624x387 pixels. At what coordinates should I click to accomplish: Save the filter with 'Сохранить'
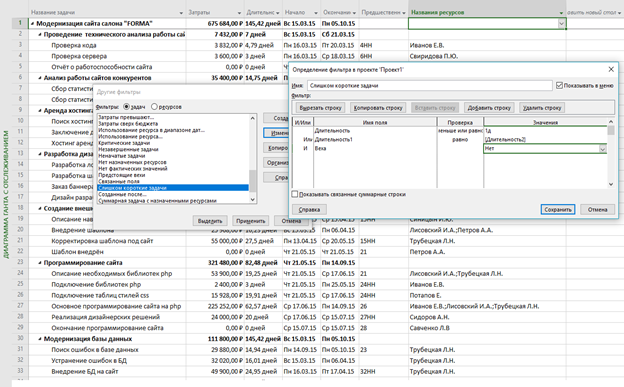point(558,209)
